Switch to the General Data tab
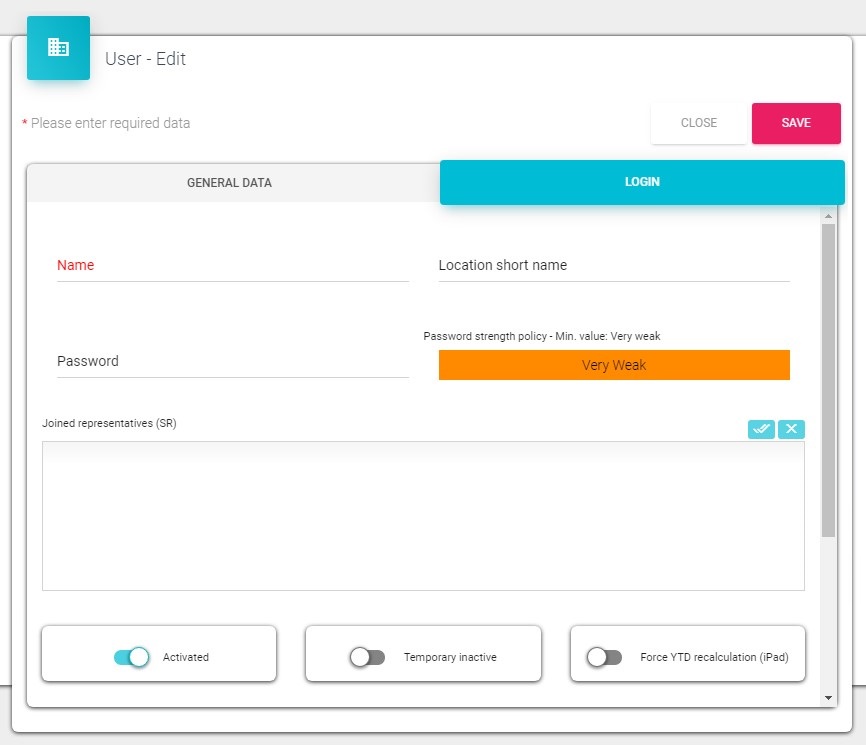 click(229, 183)
